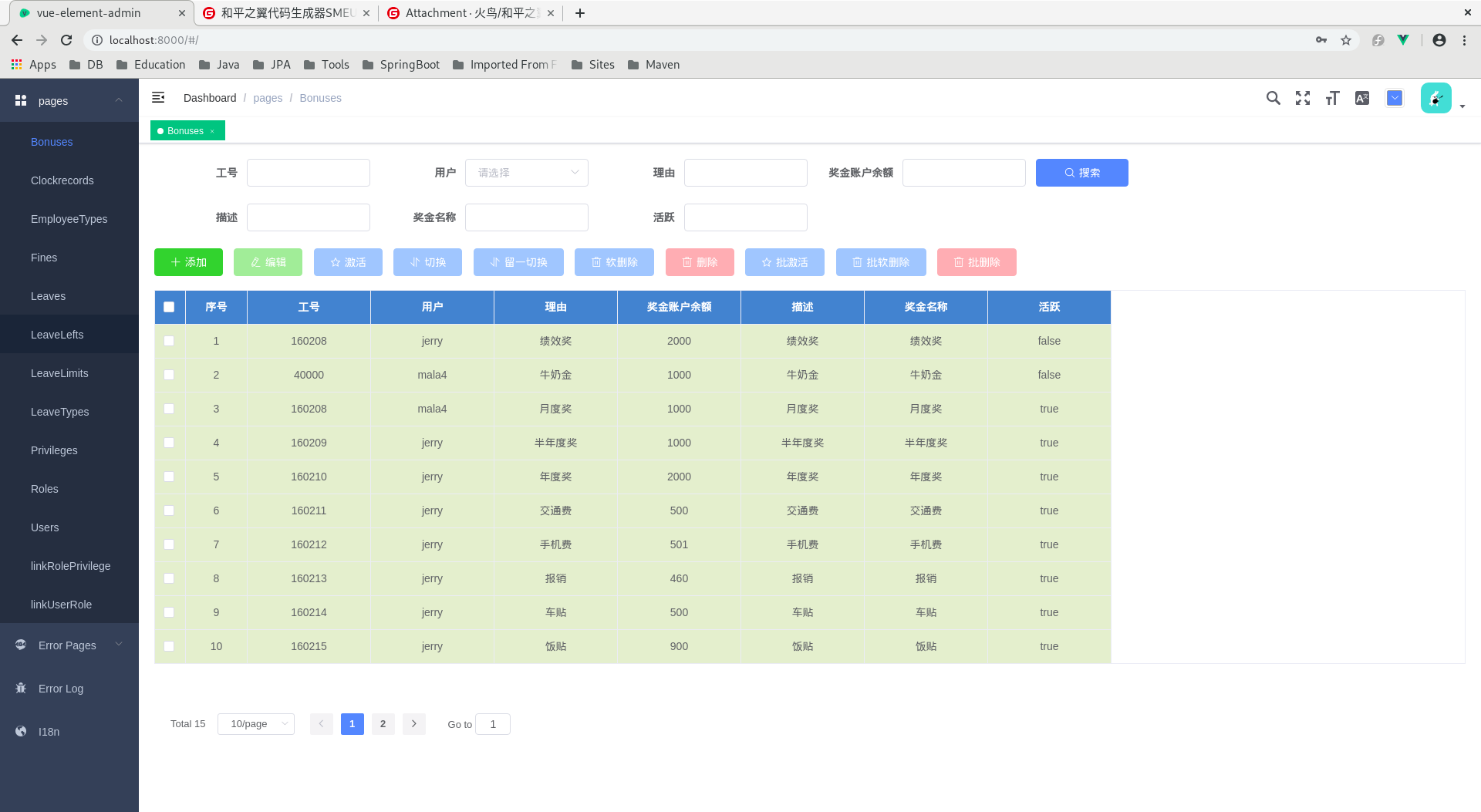The width and height of the screenshot is (1481, 812).
Task: Open user avatar menu
Action: pos(1435,98)
